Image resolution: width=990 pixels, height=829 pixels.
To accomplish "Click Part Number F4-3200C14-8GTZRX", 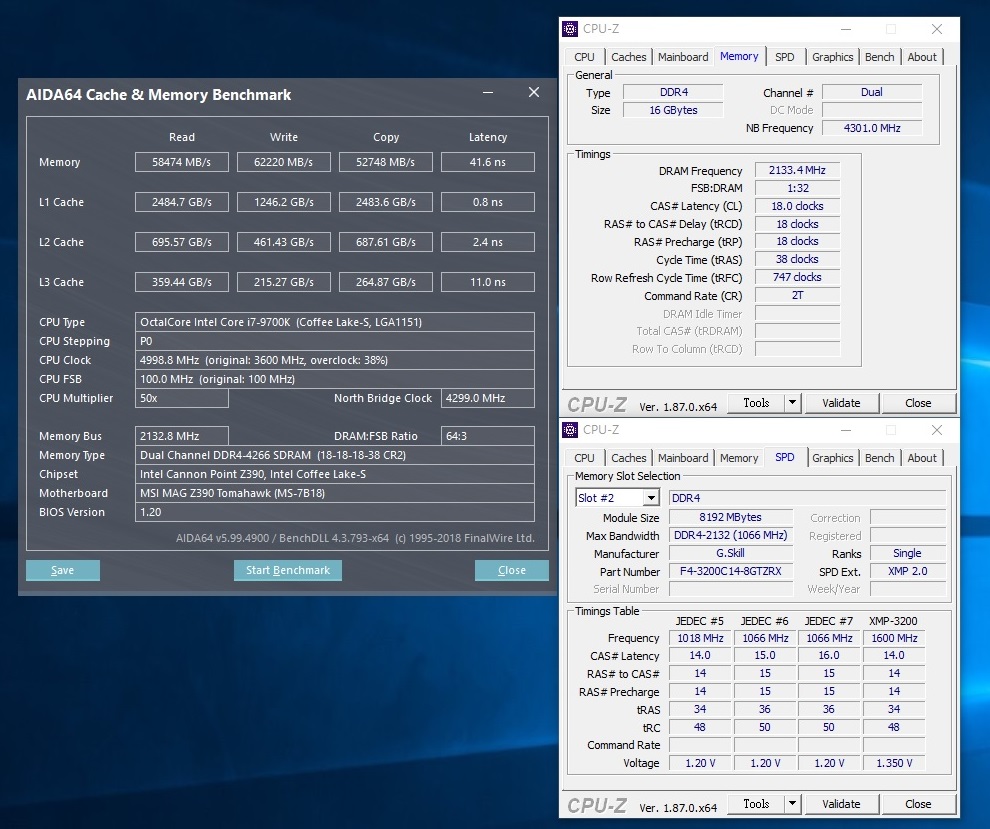I will [731, 571].
